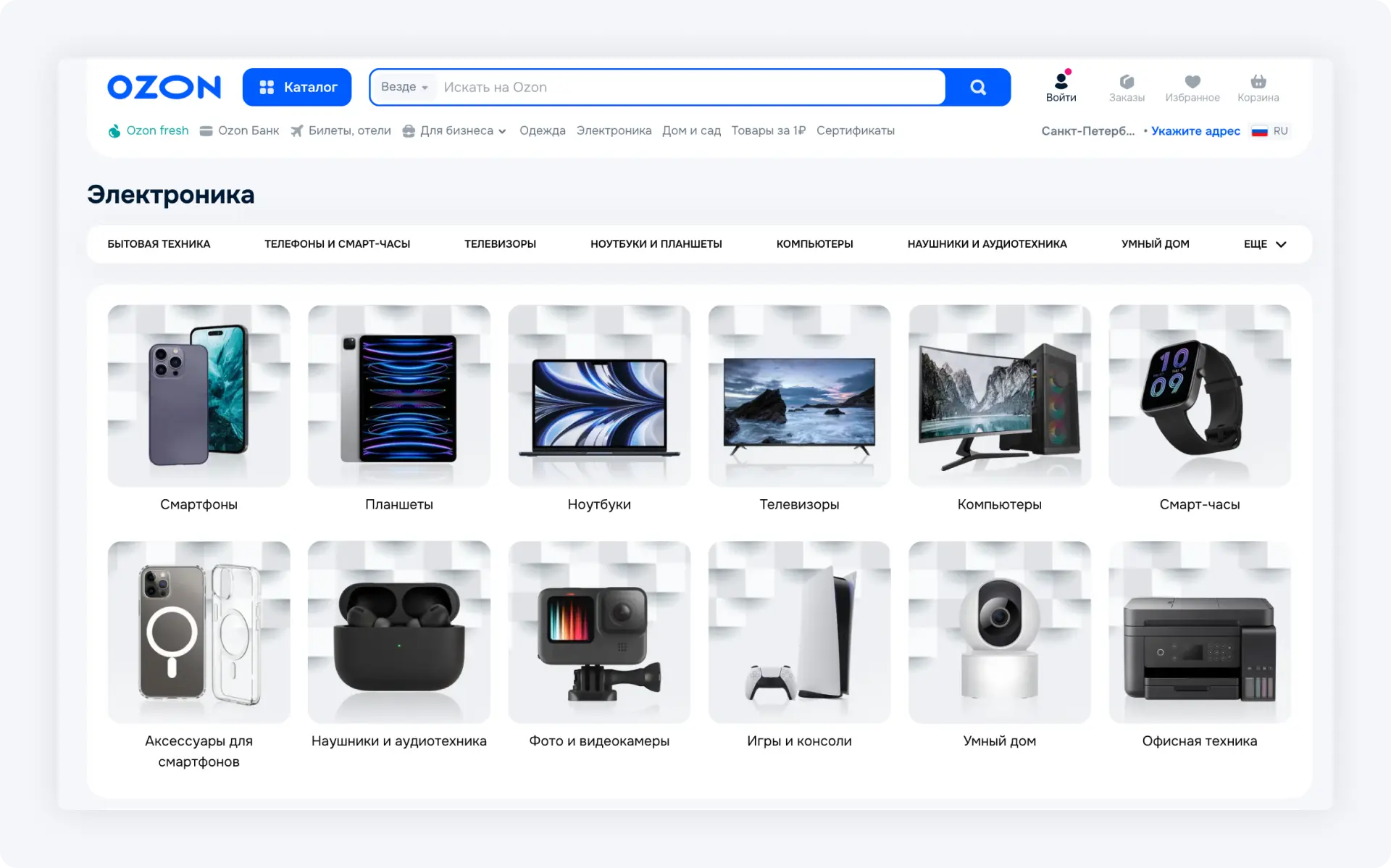The image size is (1391, 868).
Task: Select НОУТБУКИ И ПЛАНШЕТЫ category tab
Action: pos(656,244)
